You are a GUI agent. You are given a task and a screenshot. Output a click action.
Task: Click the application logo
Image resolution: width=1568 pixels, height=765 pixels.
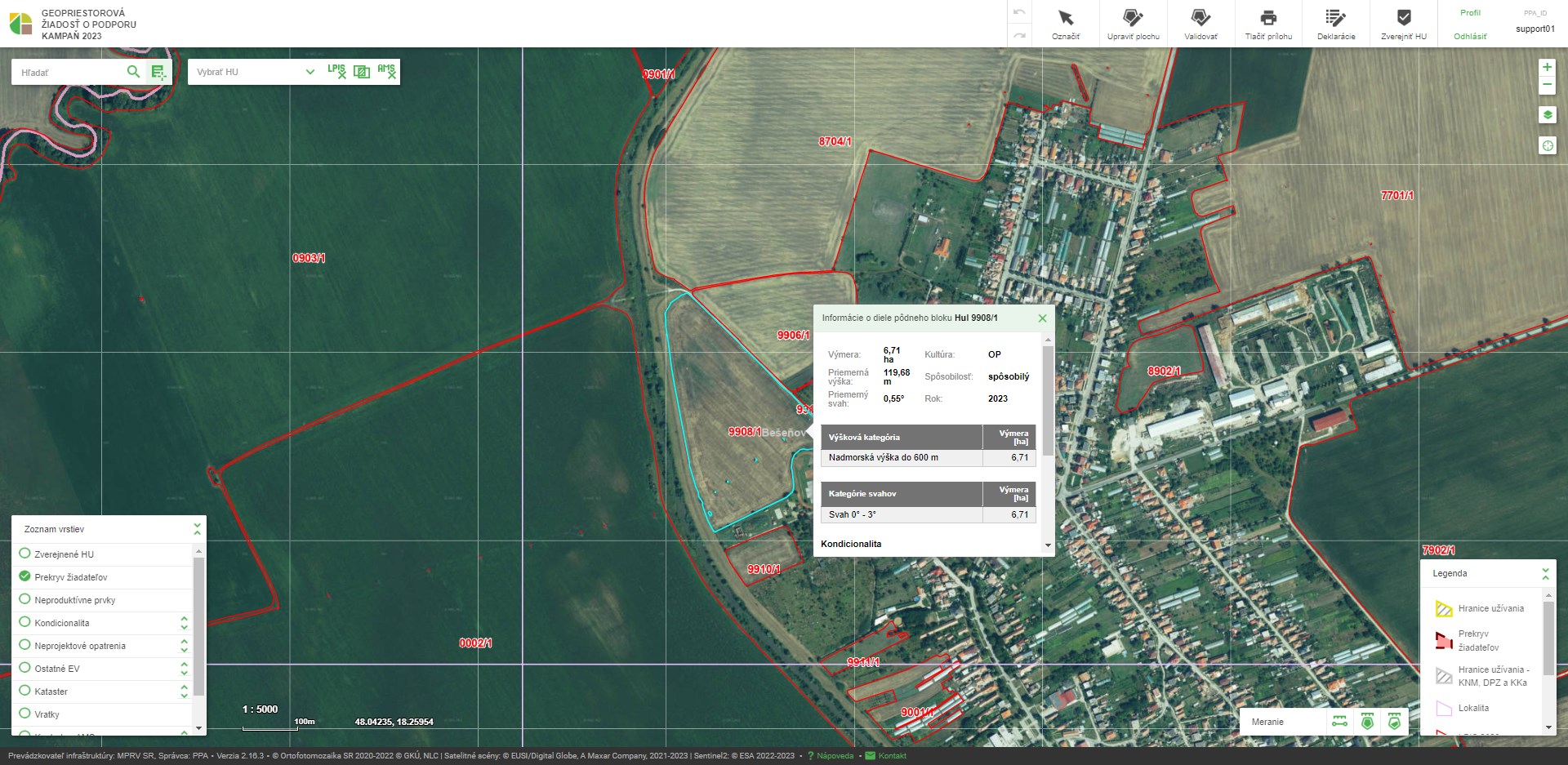click(x=20, y=24)
